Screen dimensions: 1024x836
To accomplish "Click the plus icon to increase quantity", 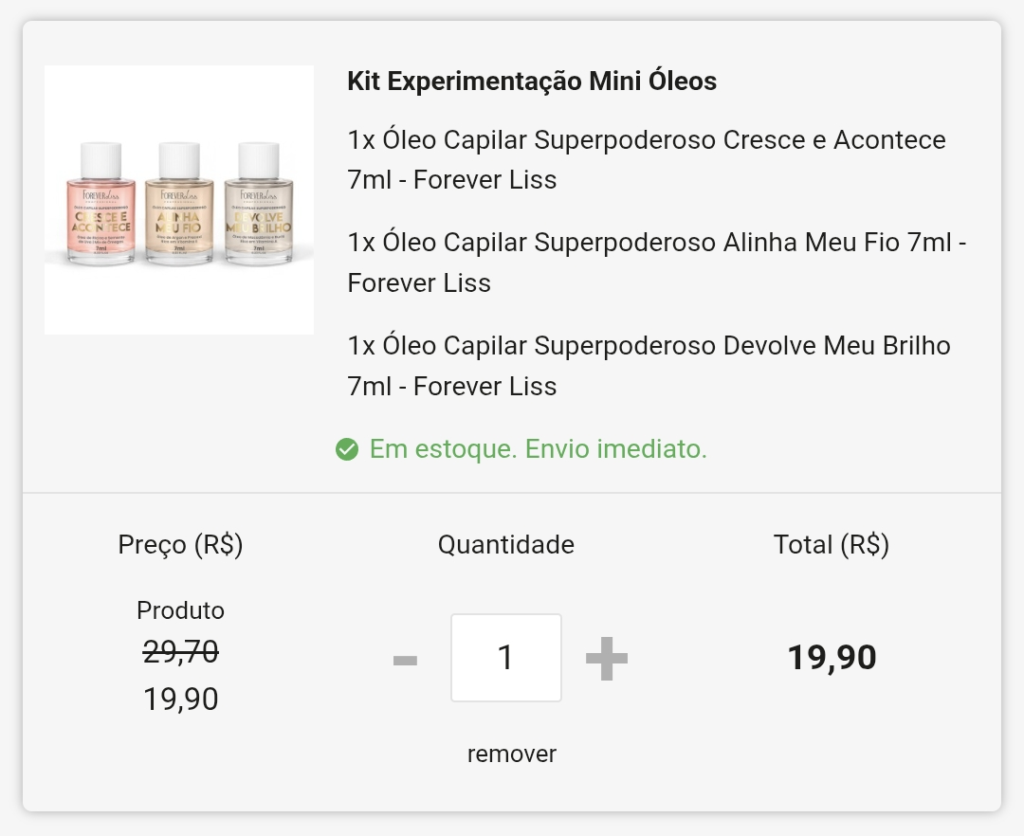I will [x=606, y=659].
